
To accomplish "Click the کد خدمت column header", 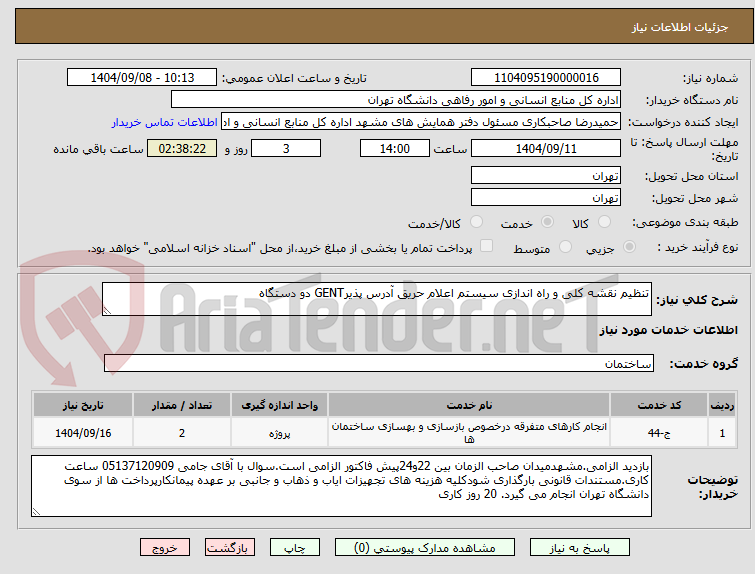I will (659, 405).
